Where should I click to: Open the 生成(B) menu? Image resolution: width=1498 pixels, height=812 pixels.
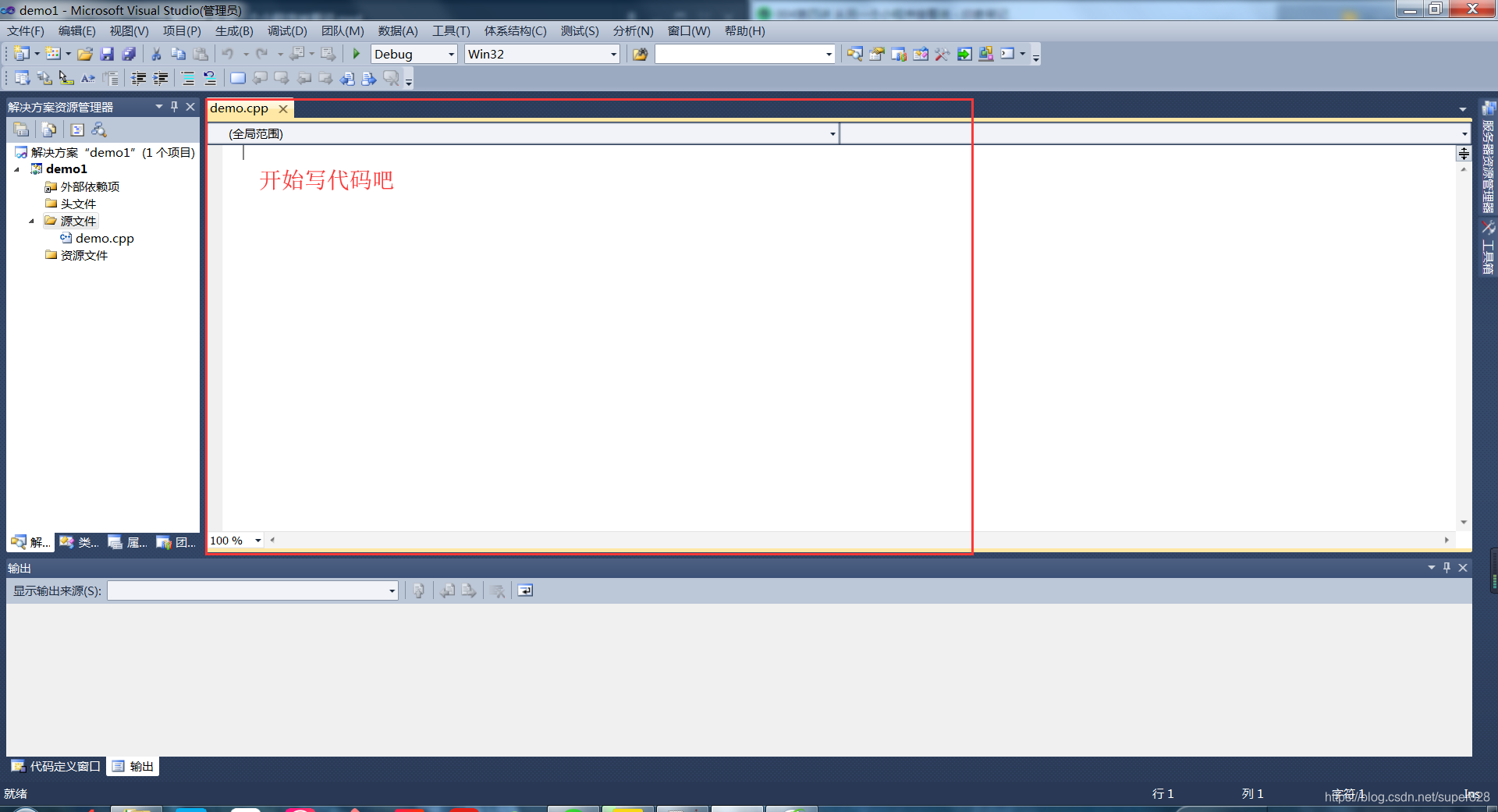pos(234,31)
